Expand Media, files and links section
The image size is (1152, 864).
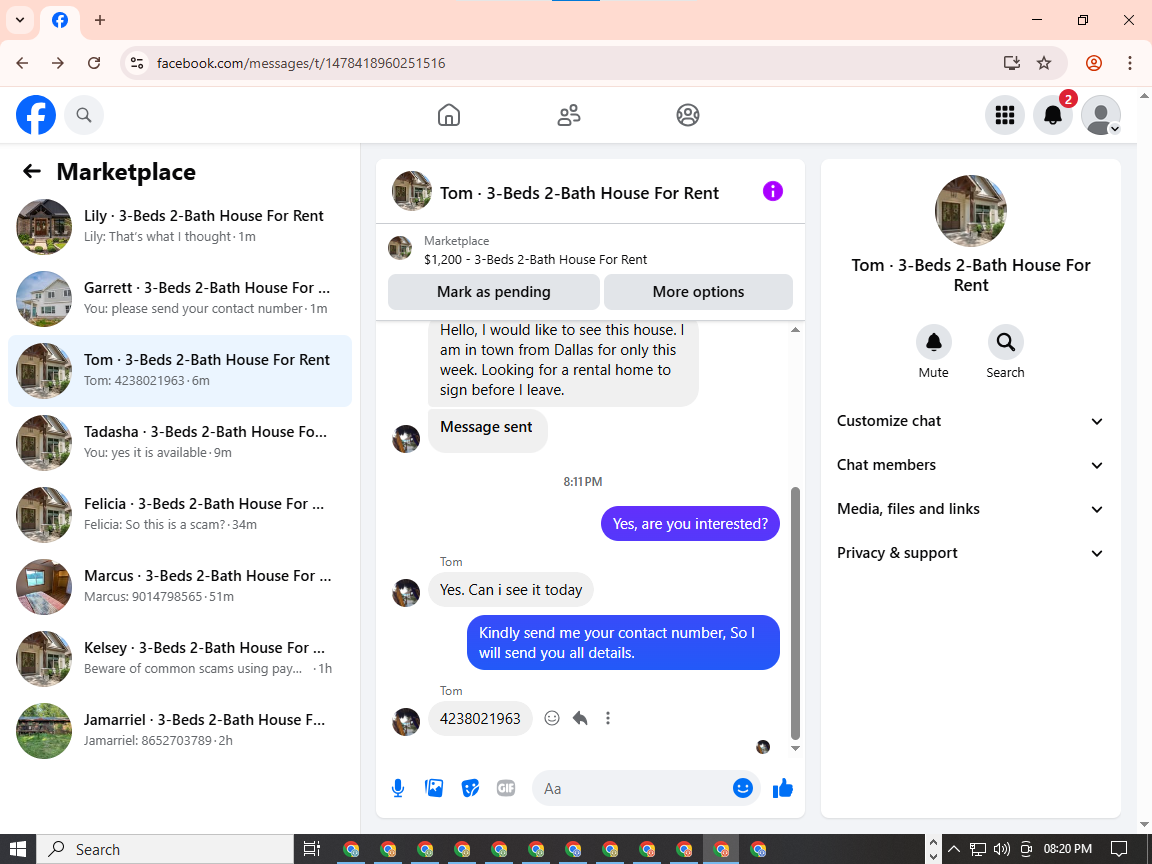[970, 509]
